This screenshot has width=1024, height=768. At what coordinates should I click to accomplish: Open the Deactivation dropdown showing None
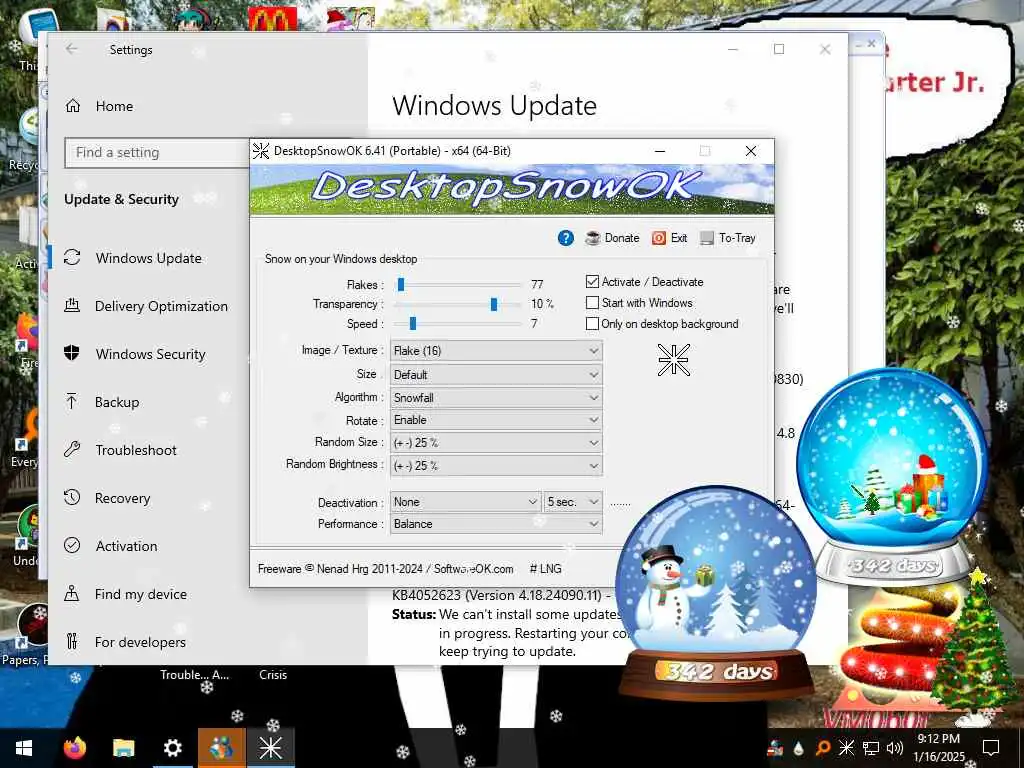pyautogui.click(x=465, y=502)
